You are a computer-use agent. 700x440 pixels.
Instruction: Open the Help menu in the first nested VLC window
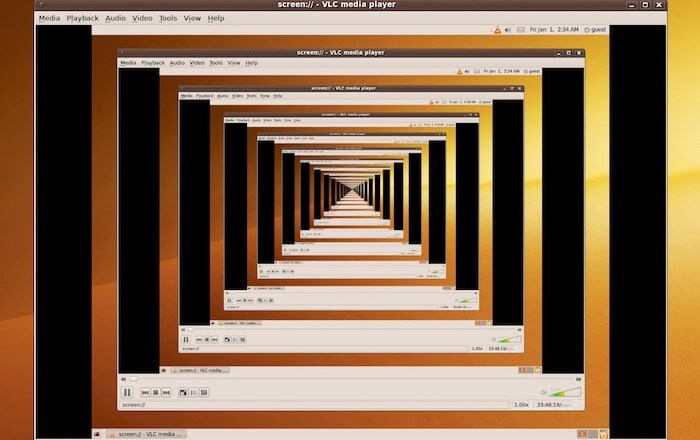(251, 63)
